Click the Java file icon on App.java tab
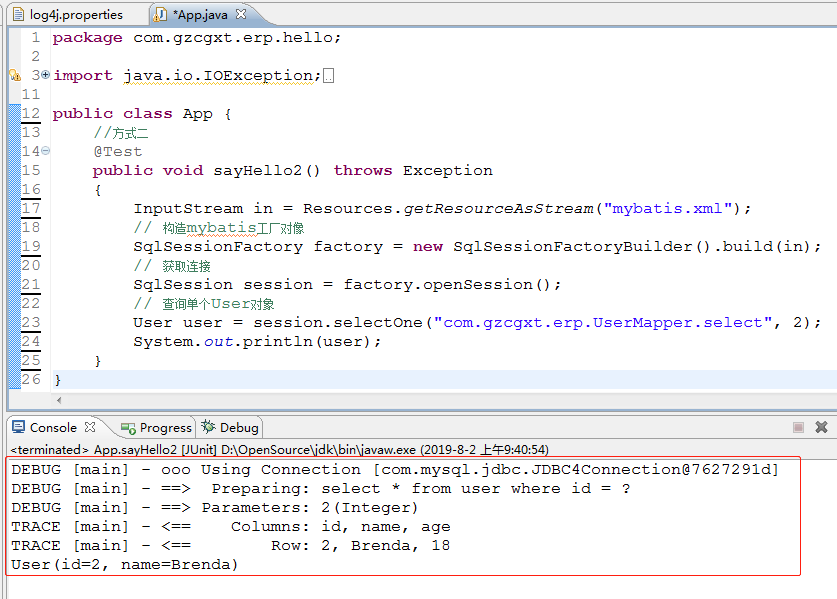Image resolution: width=837 pixels, height=599 pixels. pos(160,14)
